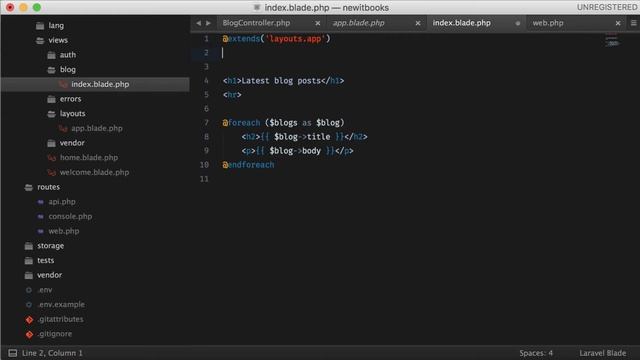Click $blog->title expression
640x360 pixels.
point(302,137)
